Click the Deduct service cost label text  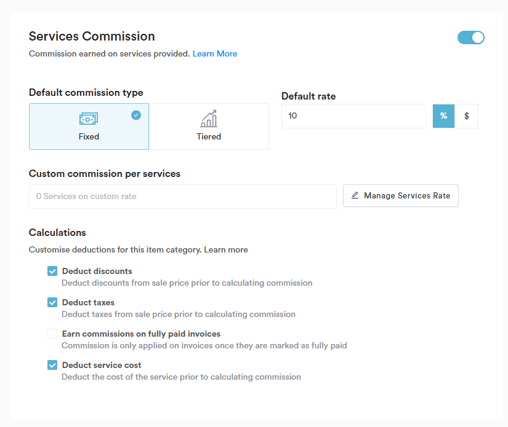(102, 365)
